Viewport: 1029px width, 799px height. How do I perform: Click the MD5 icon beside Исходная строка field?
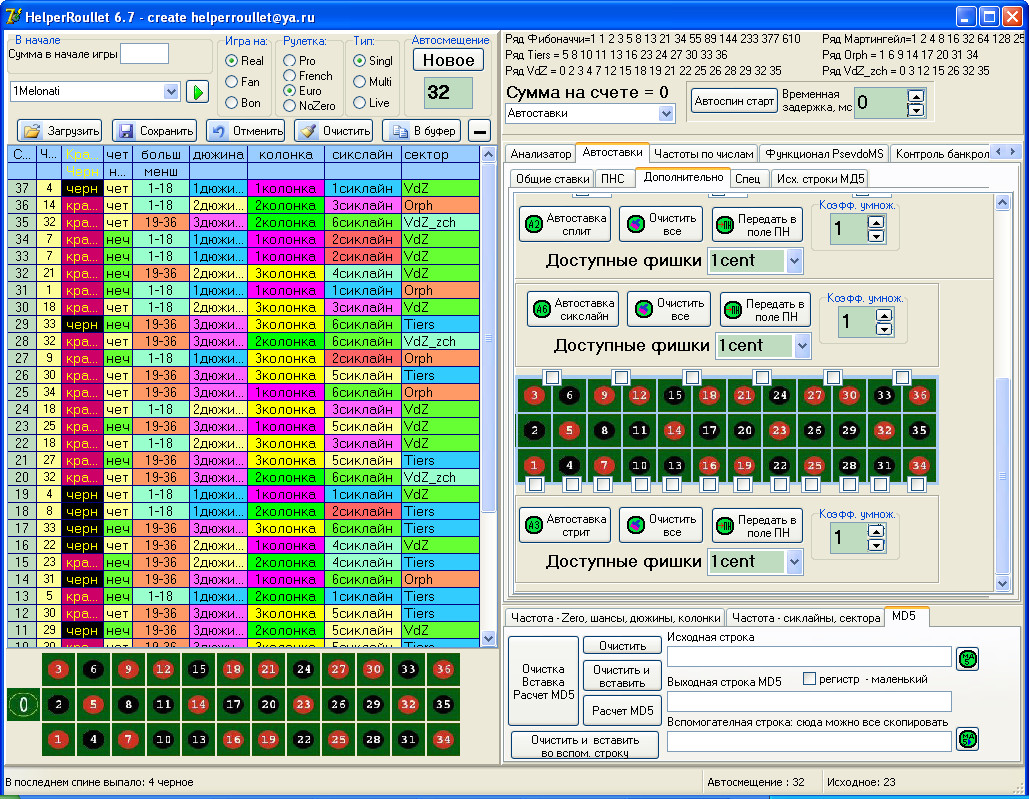pyautogui.click(x=967, y=657)
